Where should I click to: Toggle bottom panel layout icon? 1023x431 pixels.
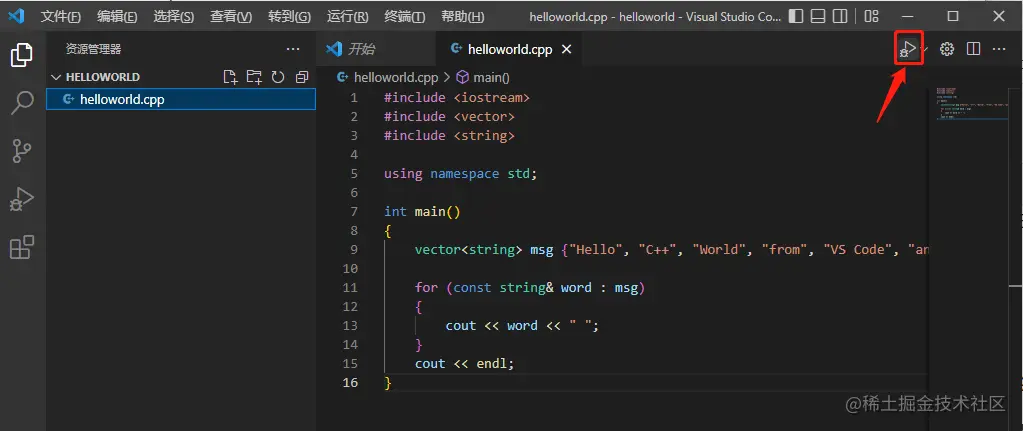pos(818,16)
